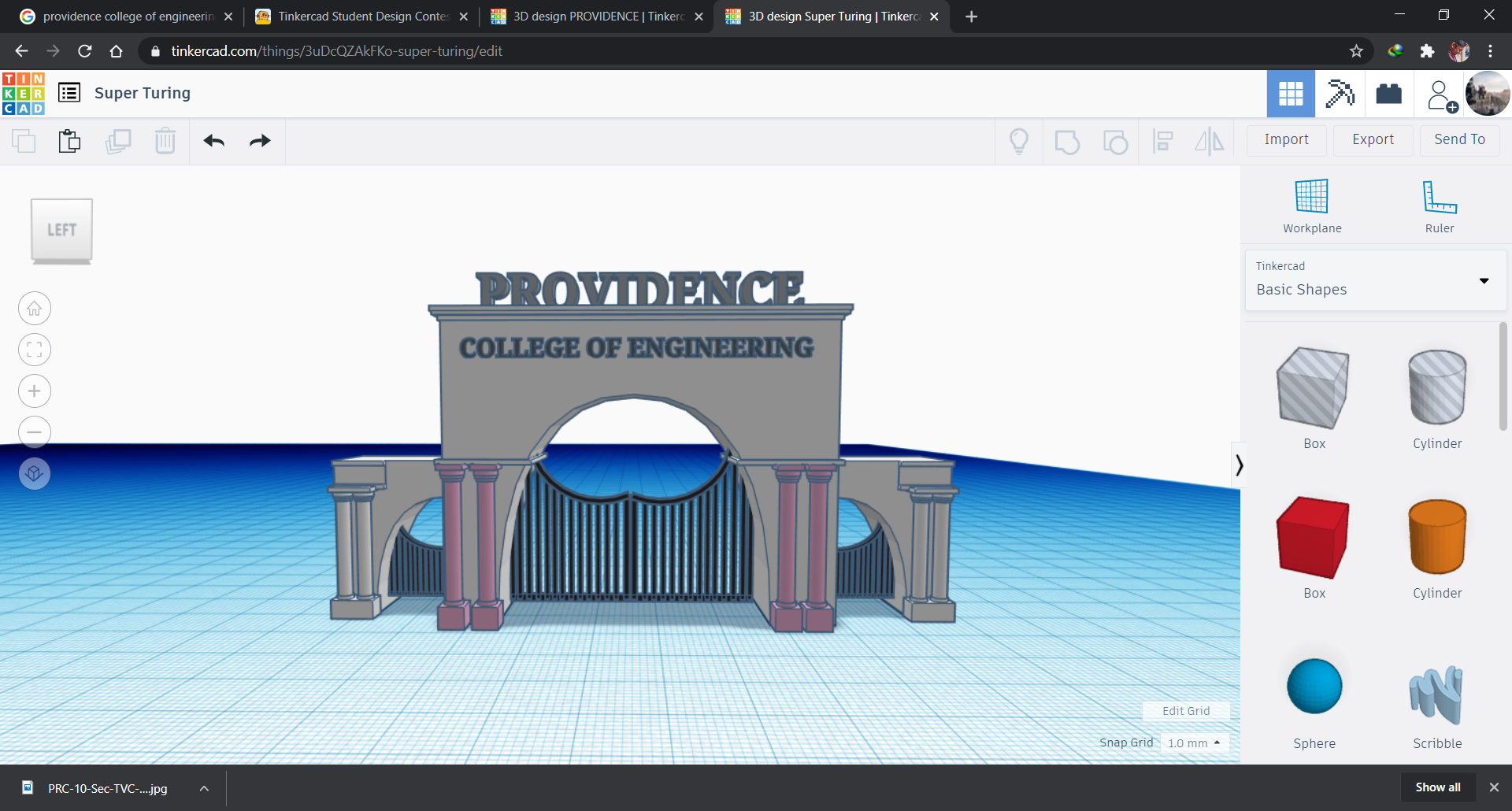Screen dimensions: 1512x811
Task: Click the Super Turing design name
Action: [x=143, y=93]
